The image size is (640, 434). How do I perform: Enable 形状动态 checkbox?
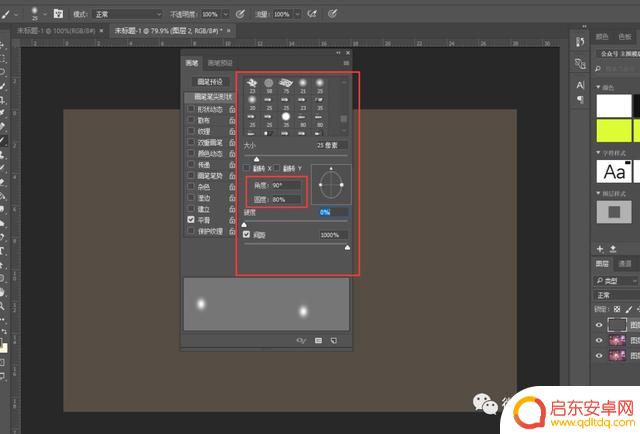[x=191, y=109]
